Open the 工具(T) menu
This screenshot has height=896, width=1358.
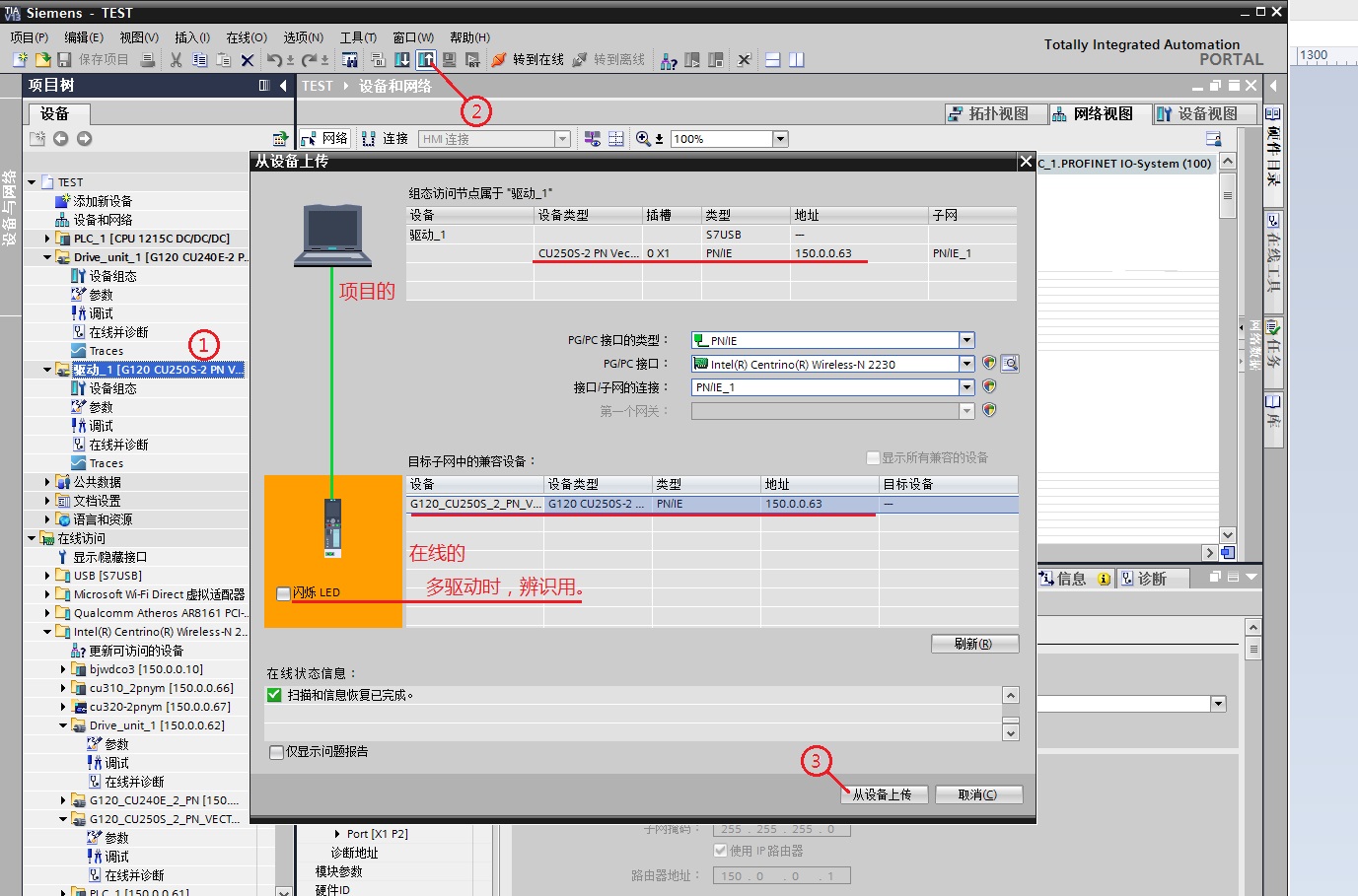click(358, 37)
